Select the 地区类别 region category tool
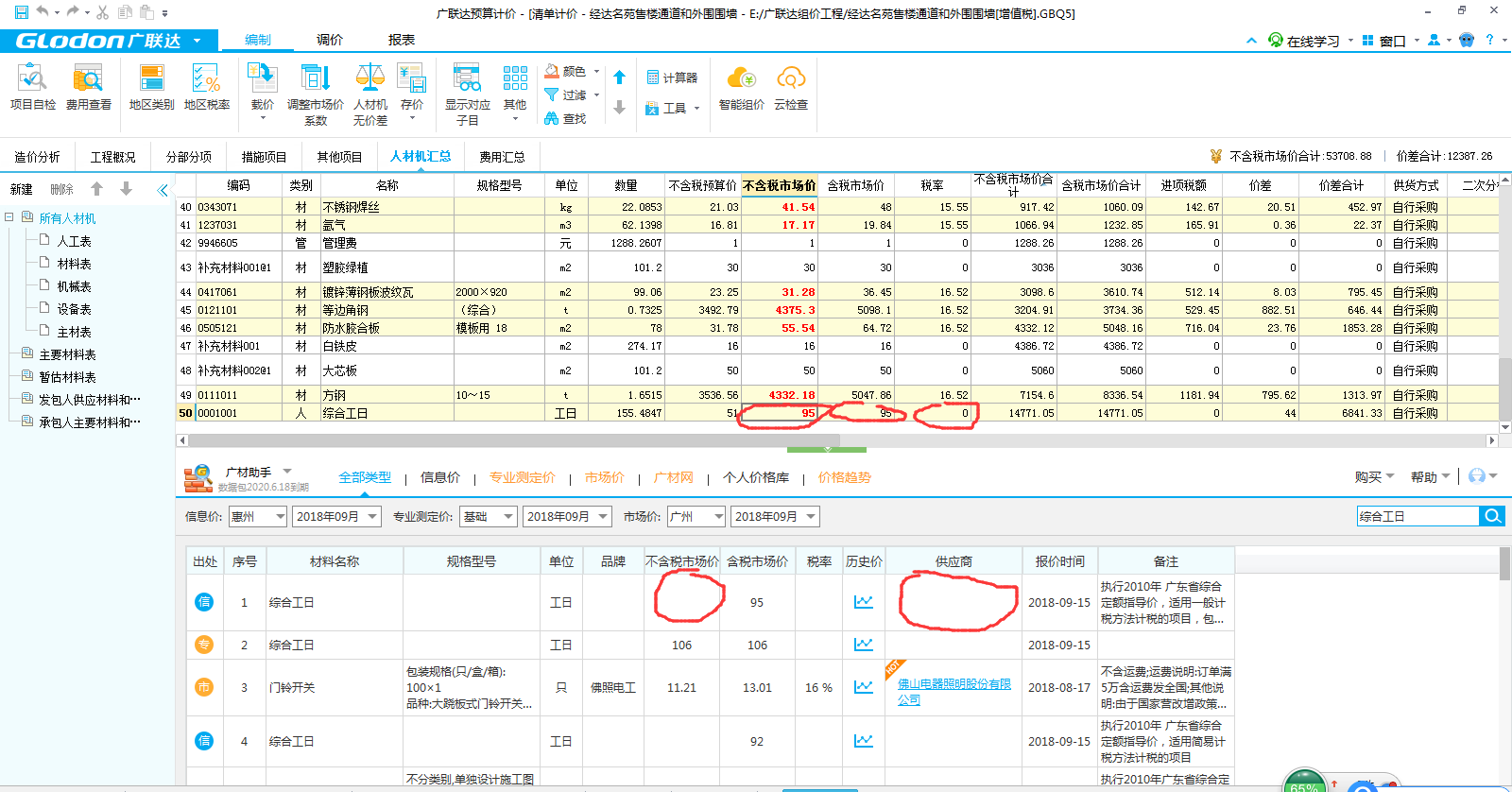 point(151,88)
